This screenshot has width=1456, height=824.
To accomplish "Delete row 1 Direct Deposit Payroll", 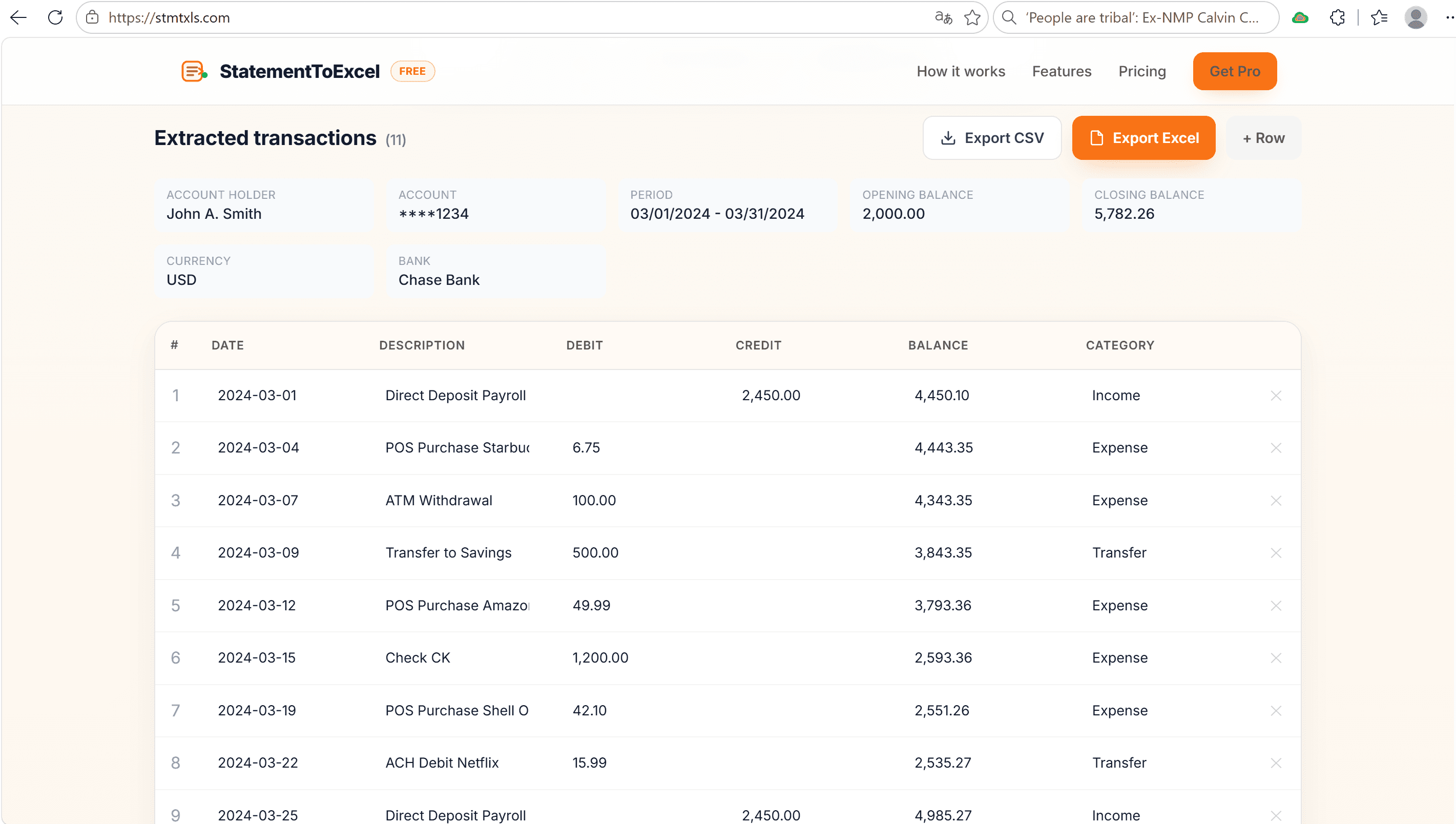I will pyautogui.click(x=1276, y=396).
